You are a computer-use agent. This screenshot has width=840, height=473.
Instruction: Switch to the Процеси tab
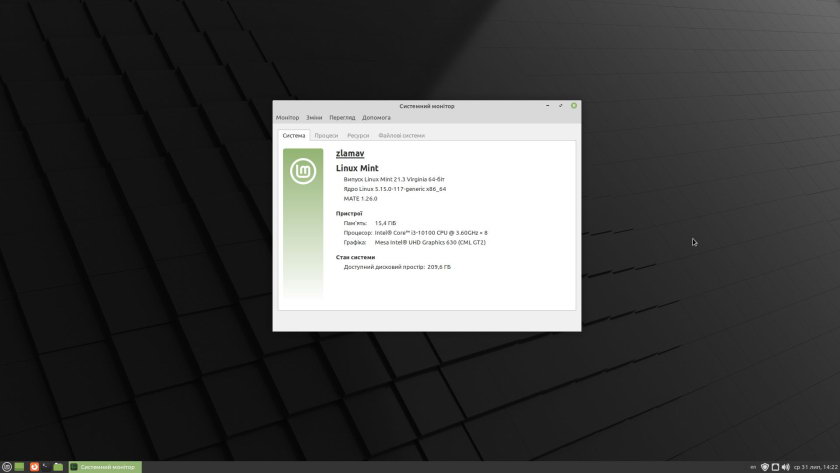tap(326, 136)
